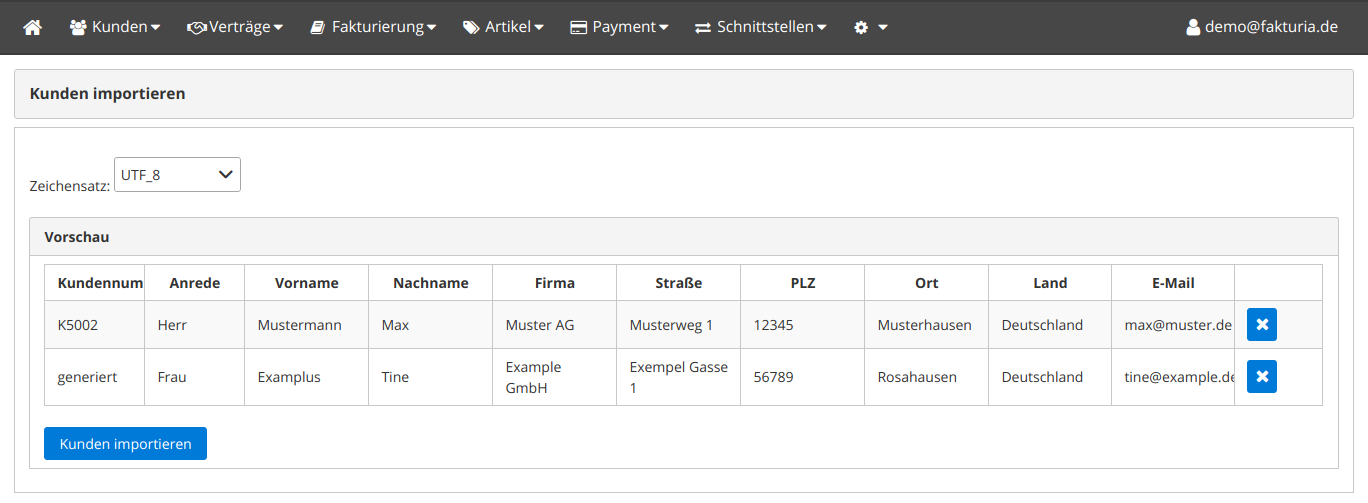Click the Payment credit card icon
This screenshot has height=503, width=1368.
pyautogui.click(x=578, y=28)
